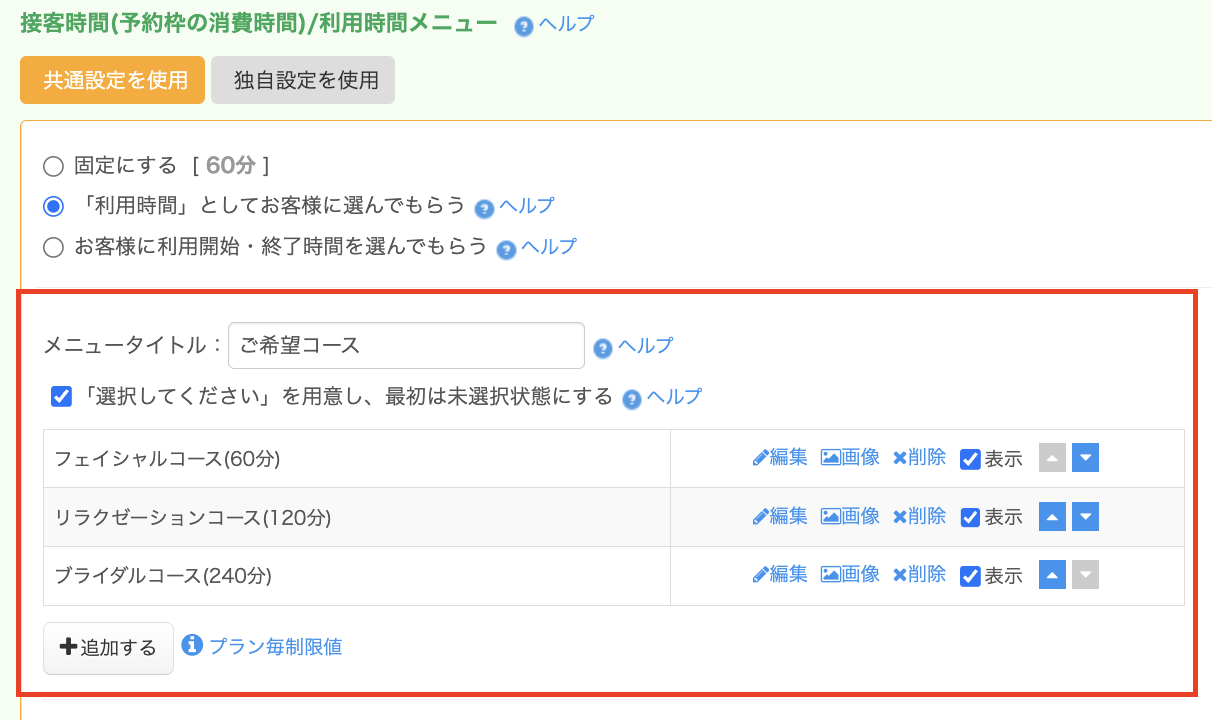Move リラクゼーションコース up with arrow

pyautogui.click(x=1052, y=516)
